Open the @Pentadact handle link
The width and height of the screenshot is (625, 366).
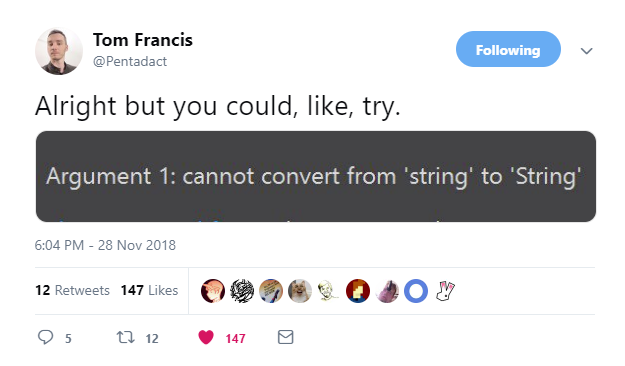[x=130, y=61]
